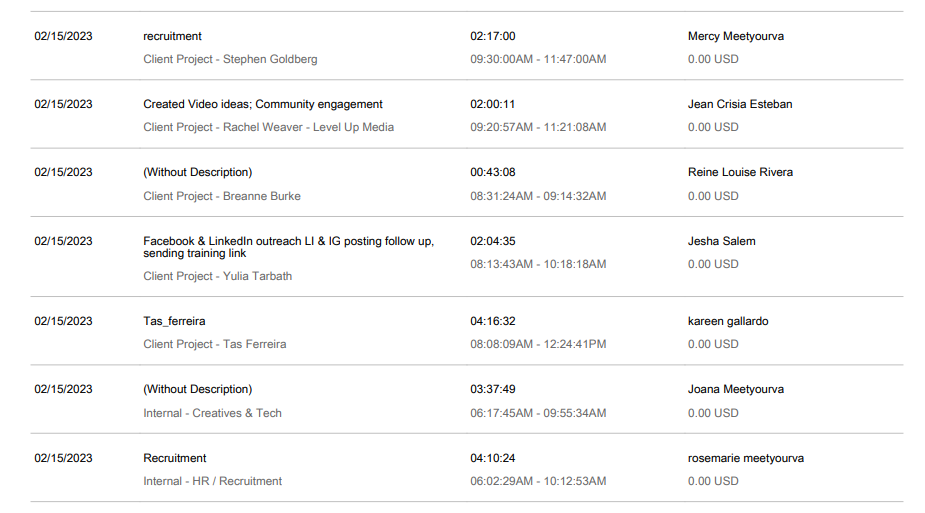Screen dimensions: 925x513
Task: Click Jean Crisia Esteban name
Action: [740, 104]
